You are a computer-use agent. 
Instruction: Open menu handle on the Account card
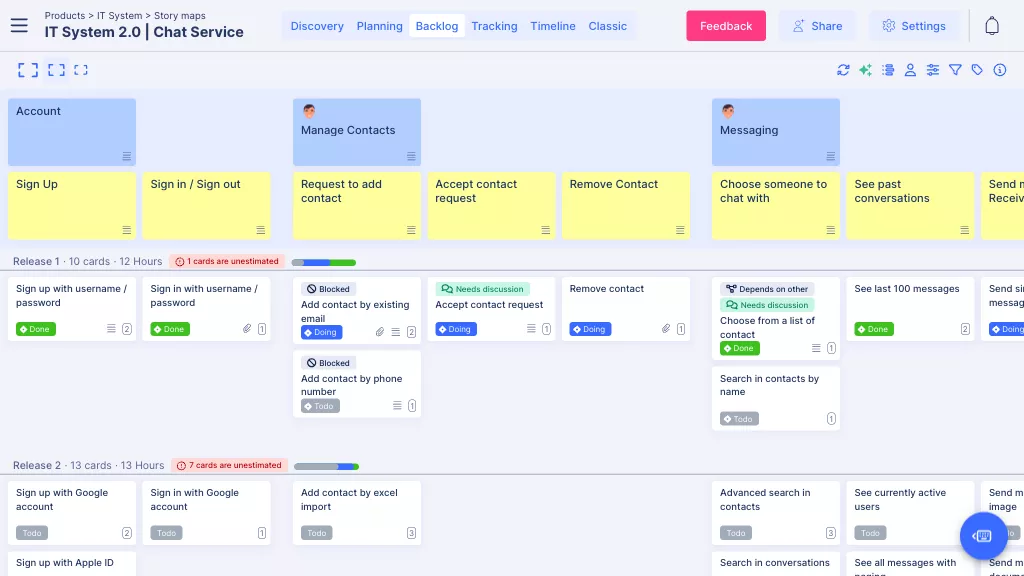127,156
